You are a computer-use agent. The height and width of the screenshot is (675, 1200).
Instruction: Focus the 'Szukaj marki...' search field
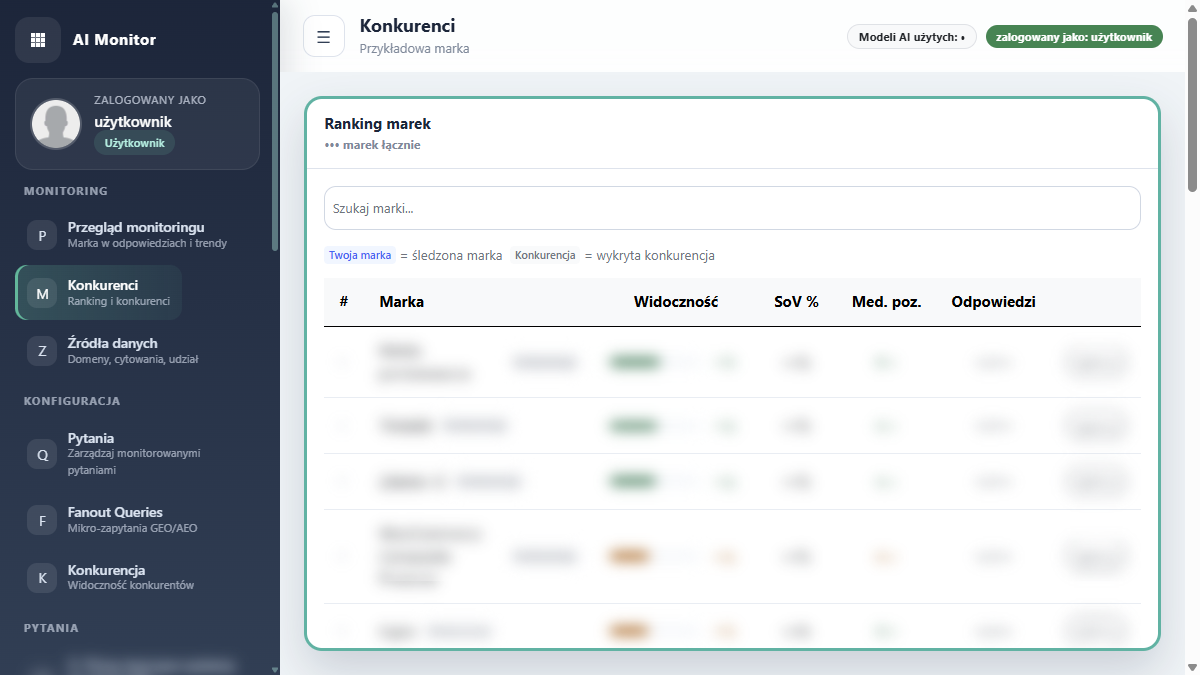[x=732, y=208]
